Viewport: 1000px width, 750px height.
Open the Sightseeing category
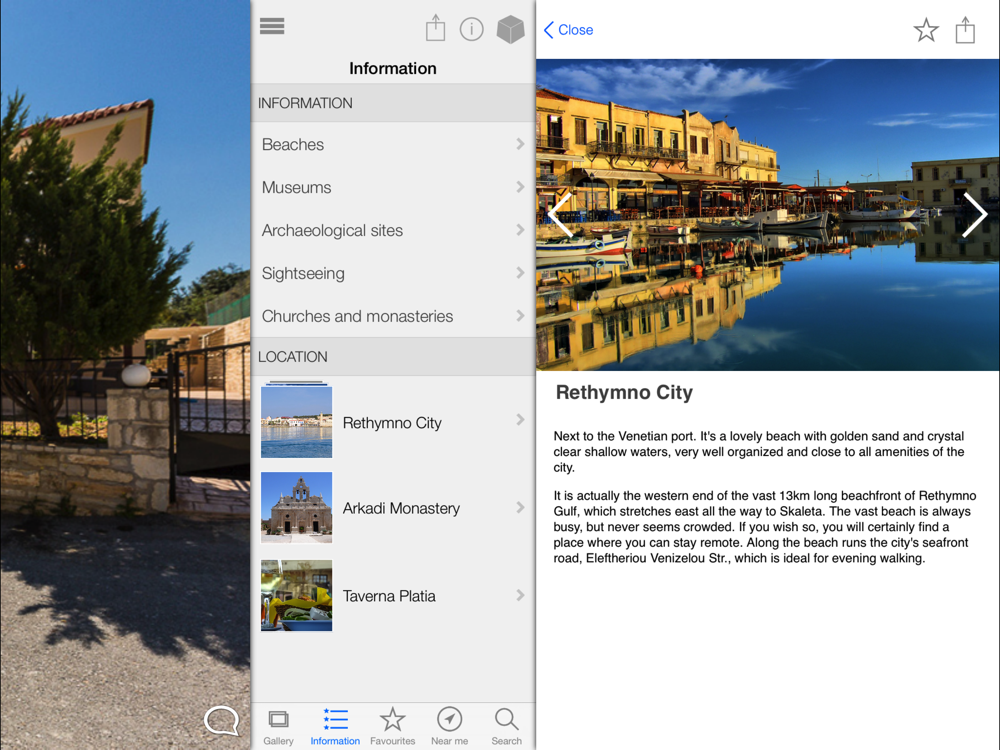point(393,273)
